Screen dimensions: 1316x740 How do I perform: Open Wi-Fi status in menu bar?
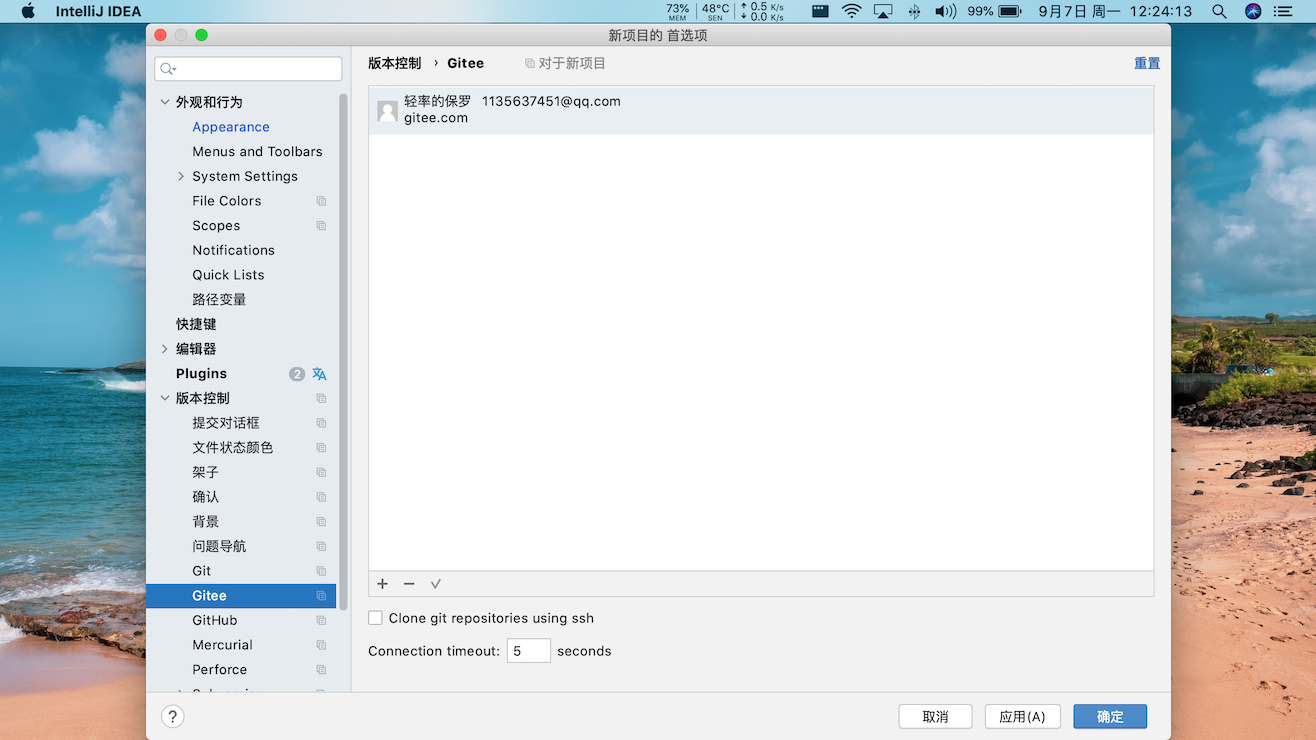pyautogui.click(x=851, y=11)
